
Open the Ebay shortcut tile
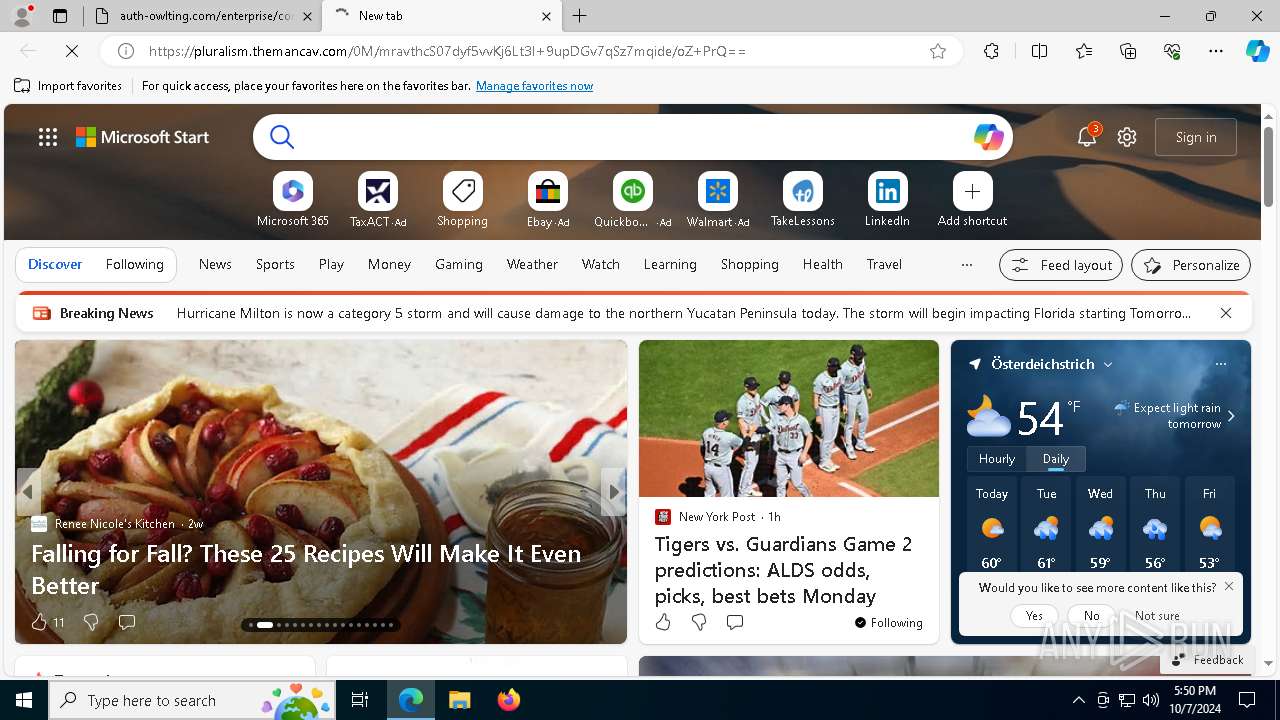[x=548, y=200]
